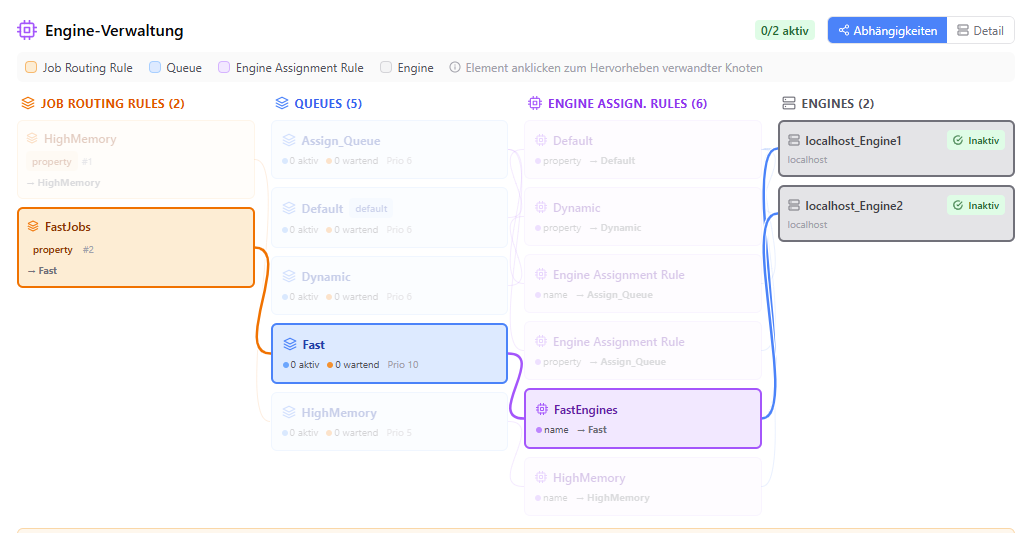
Task: Switch to the Abhängigkeiten view
Action: (x=887, y=30)
